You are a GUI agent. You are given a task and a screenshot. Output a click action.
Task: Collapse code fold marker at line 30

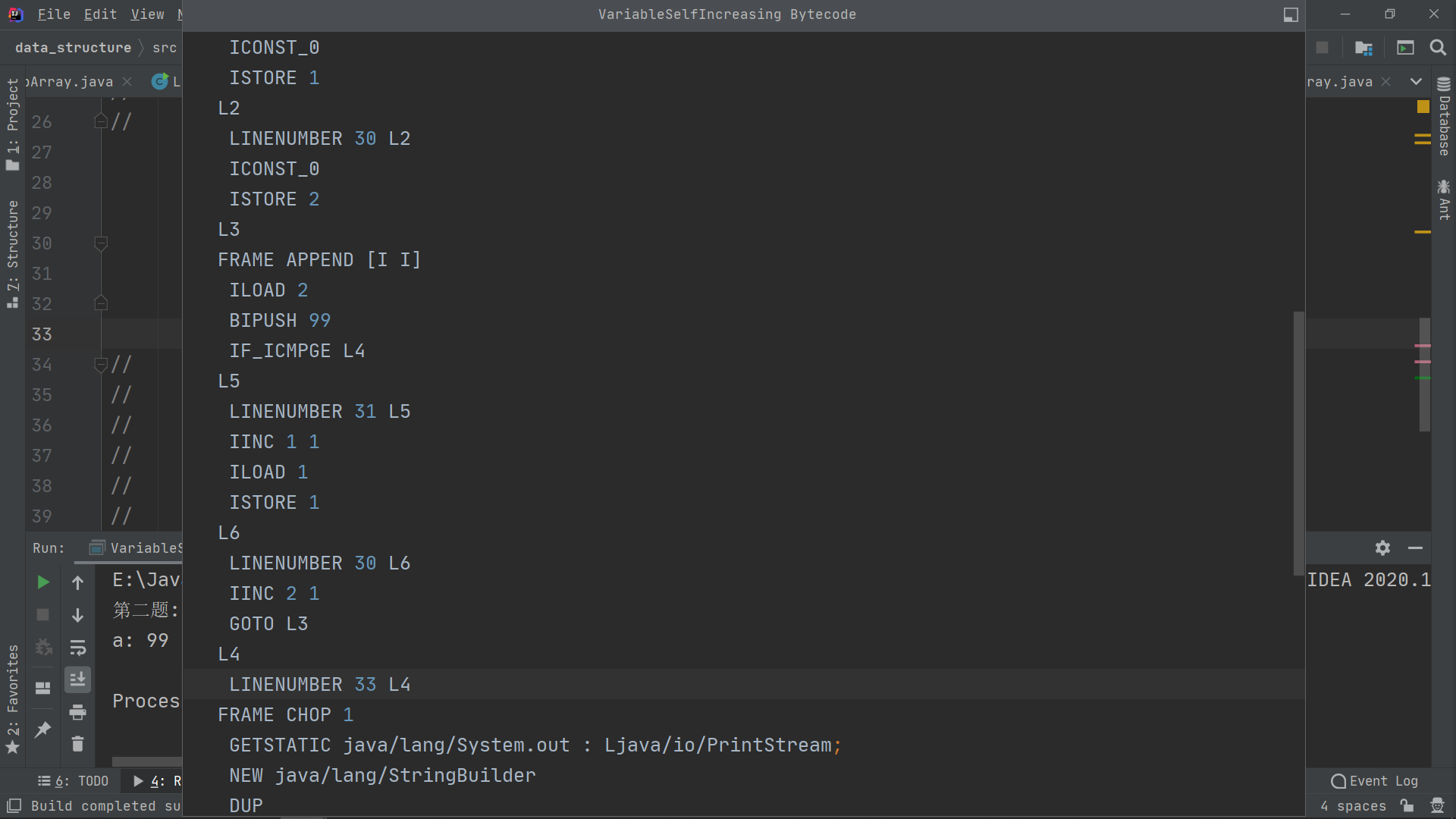click(101, 243)
